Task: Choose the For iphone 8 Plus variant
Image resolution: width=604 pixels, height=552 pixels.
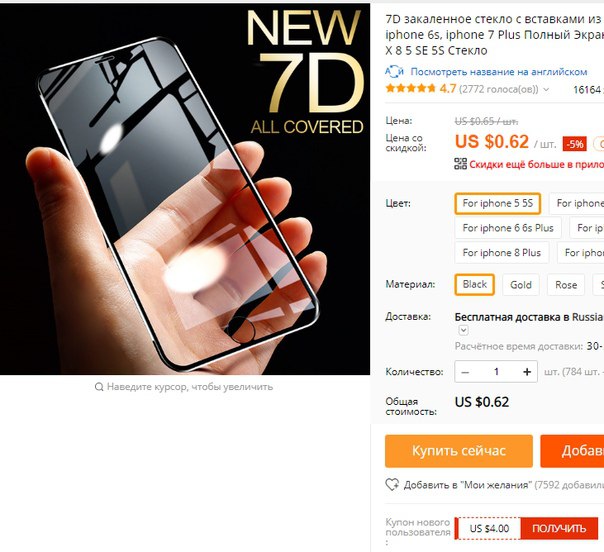Action: tap(502, 253)
